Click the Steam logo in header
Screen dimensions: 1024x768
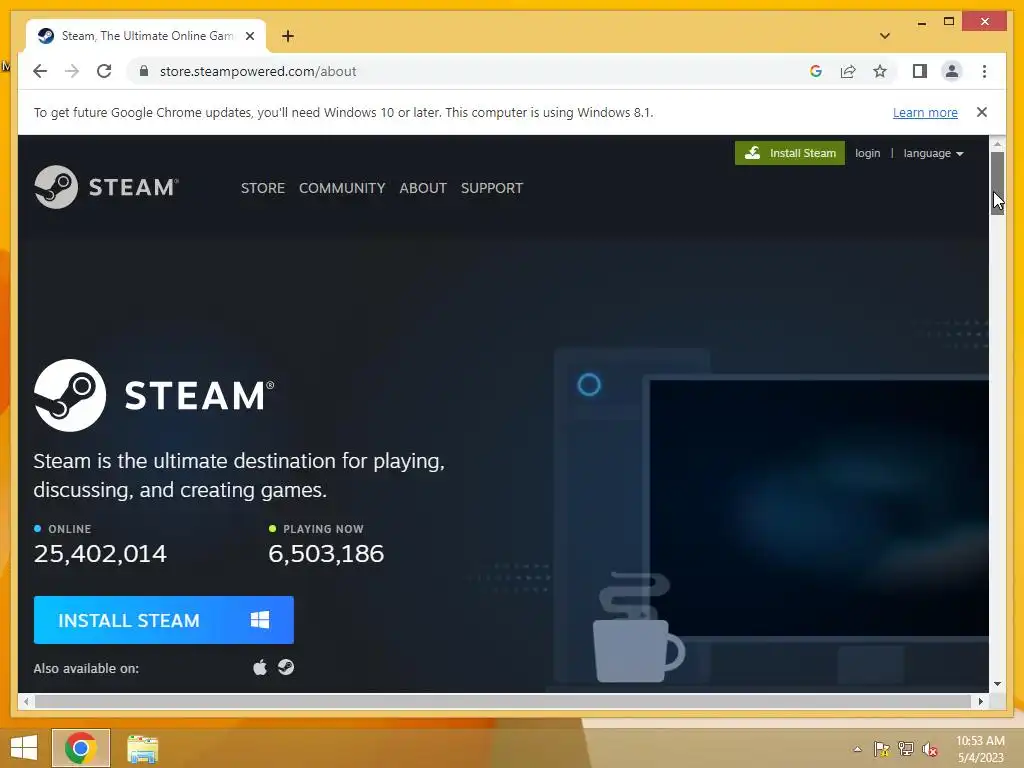click(106, 187)
